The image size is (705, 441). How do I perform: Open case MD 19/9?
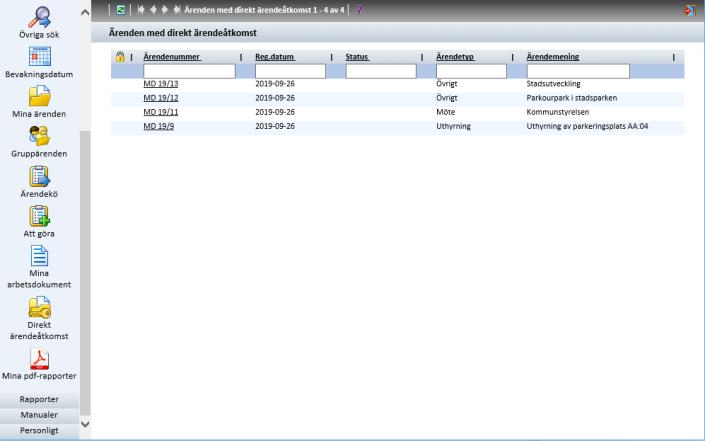pyautogui.click(x=159, y=127)
